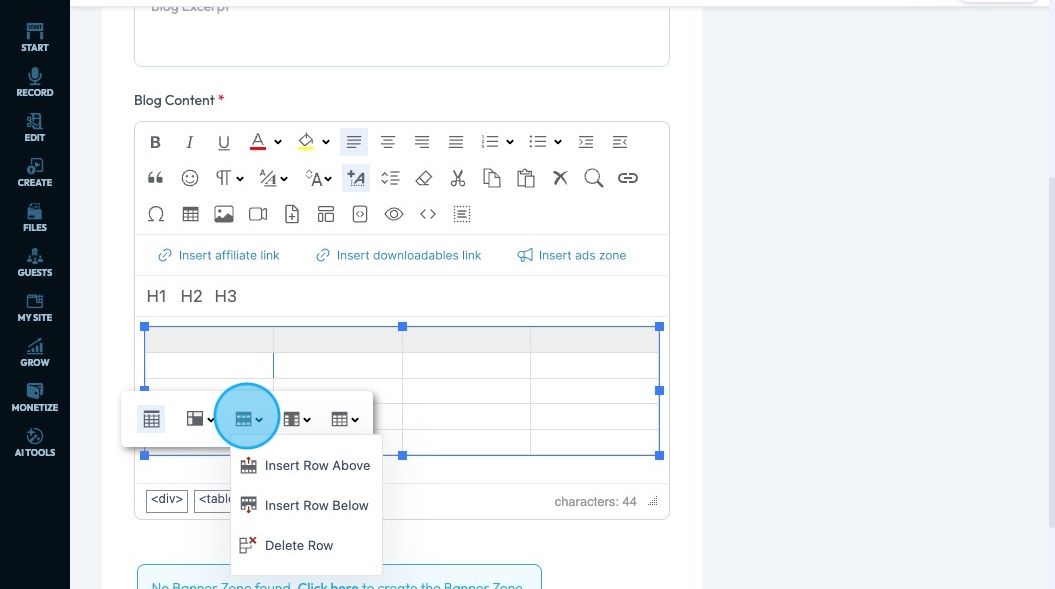Screen dimensions: 1055x589
Task: Expand the numbered list style dropdown
Action: pos(510,142)
